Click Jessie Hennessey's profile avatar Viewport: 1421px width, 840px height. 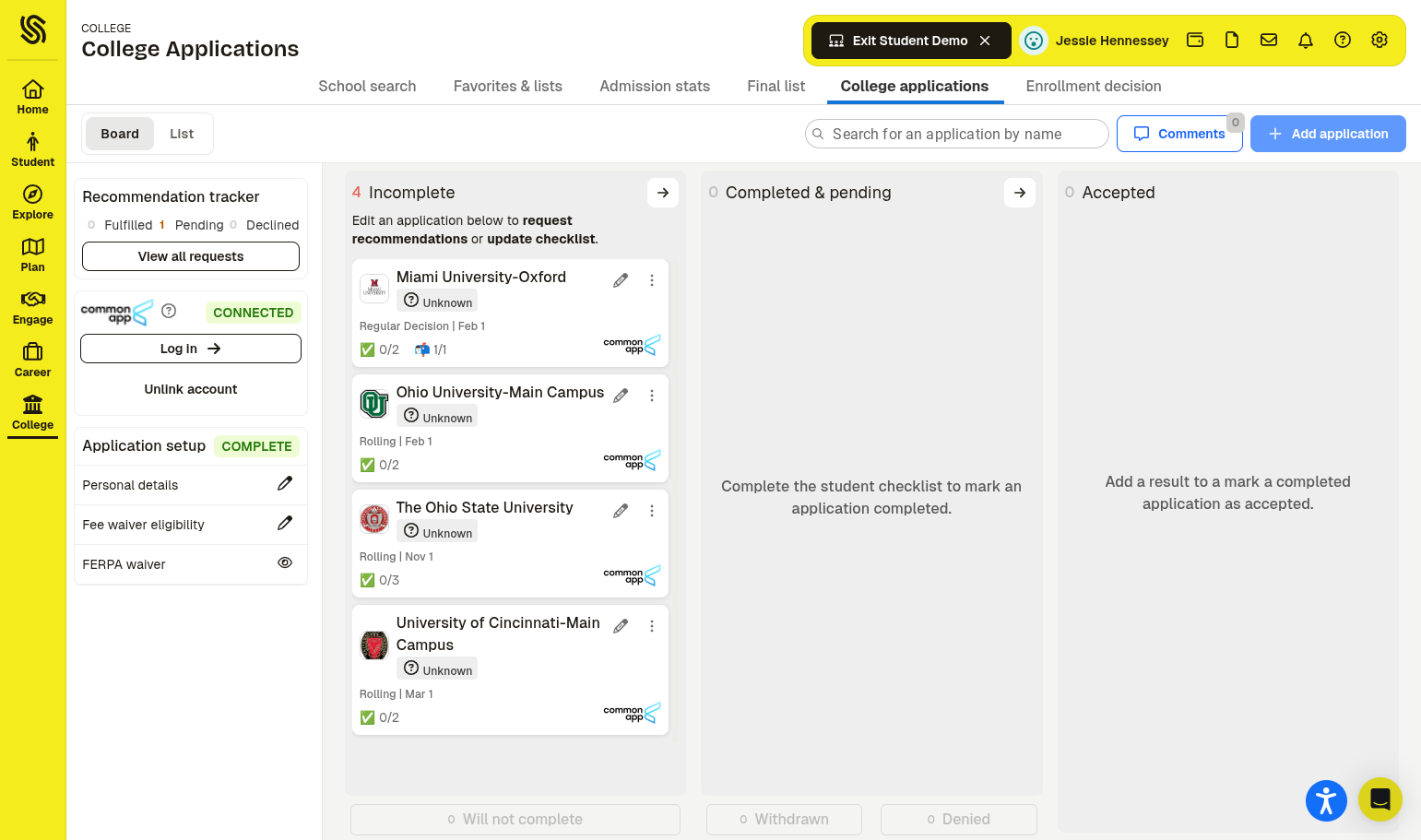coord(1034,41)
